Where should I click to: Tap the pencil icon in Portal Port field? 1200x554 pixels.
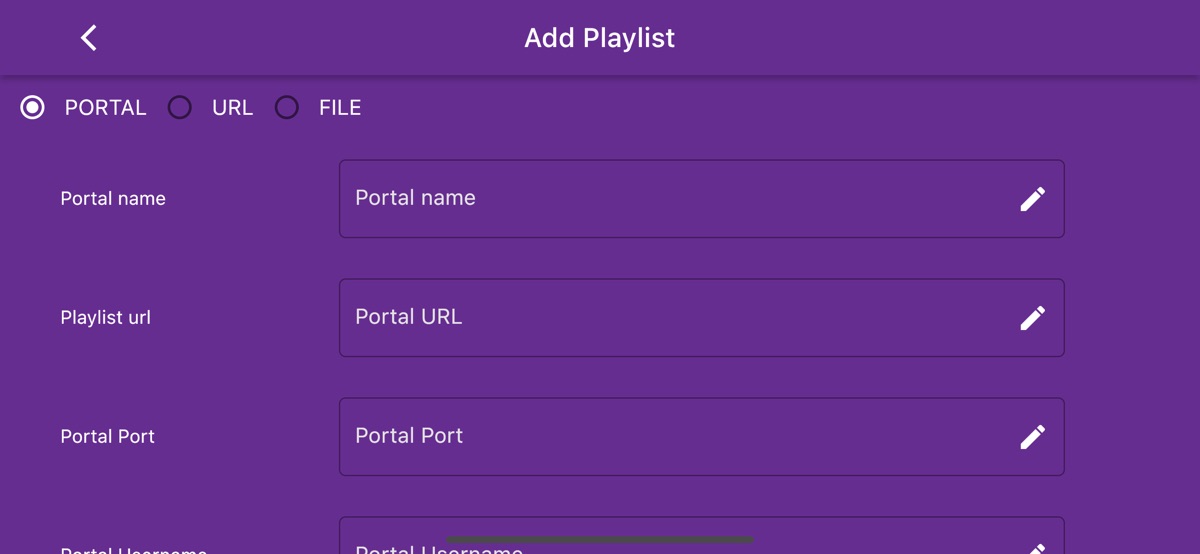click(x=1032, y=437)
